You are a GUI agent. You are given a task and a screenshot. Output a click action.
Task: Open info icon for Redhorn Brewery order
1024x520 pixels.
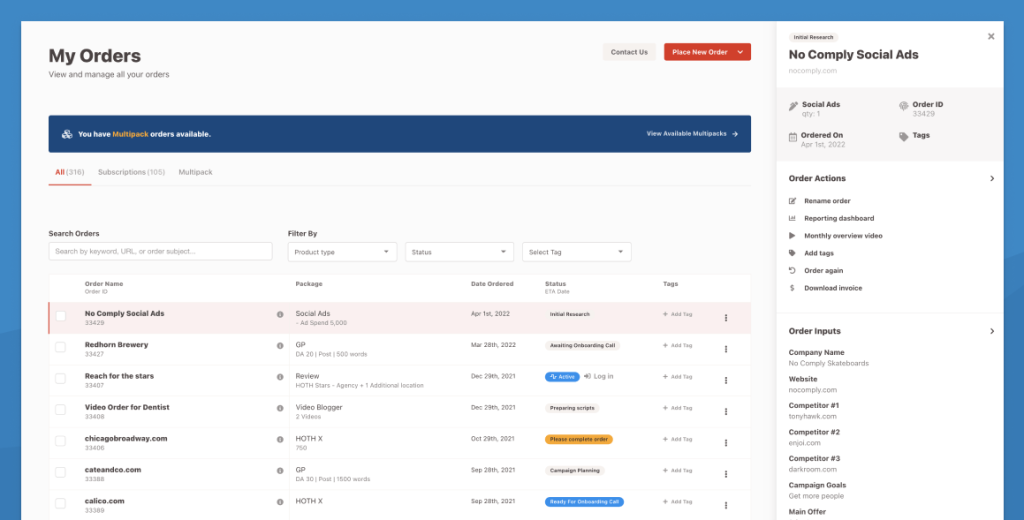click(280, 346)
